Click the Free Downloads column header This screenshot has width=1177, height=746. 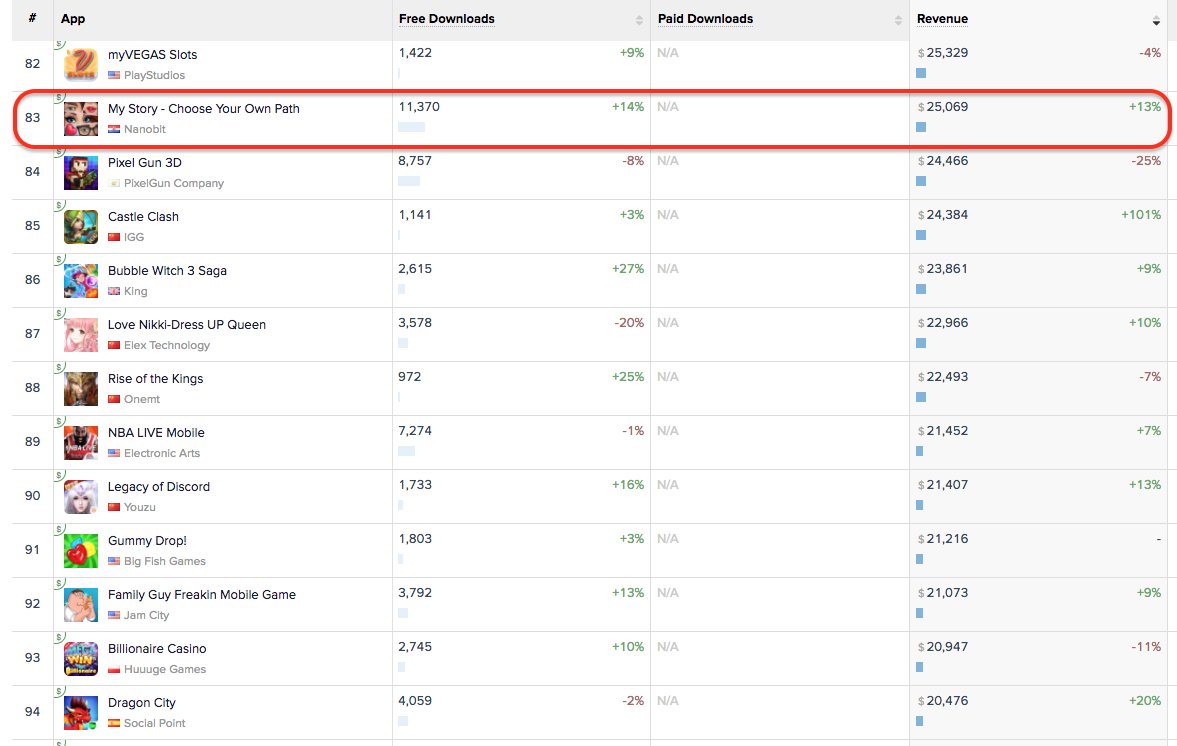click(447, 19)
